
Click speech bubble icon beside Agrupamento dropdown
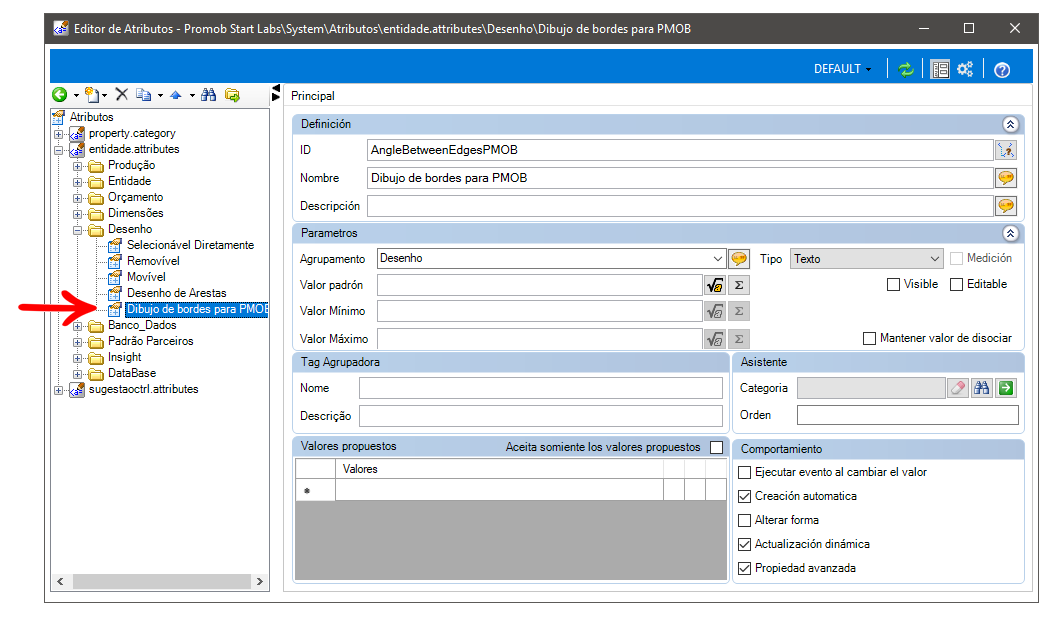click(738, 259)
